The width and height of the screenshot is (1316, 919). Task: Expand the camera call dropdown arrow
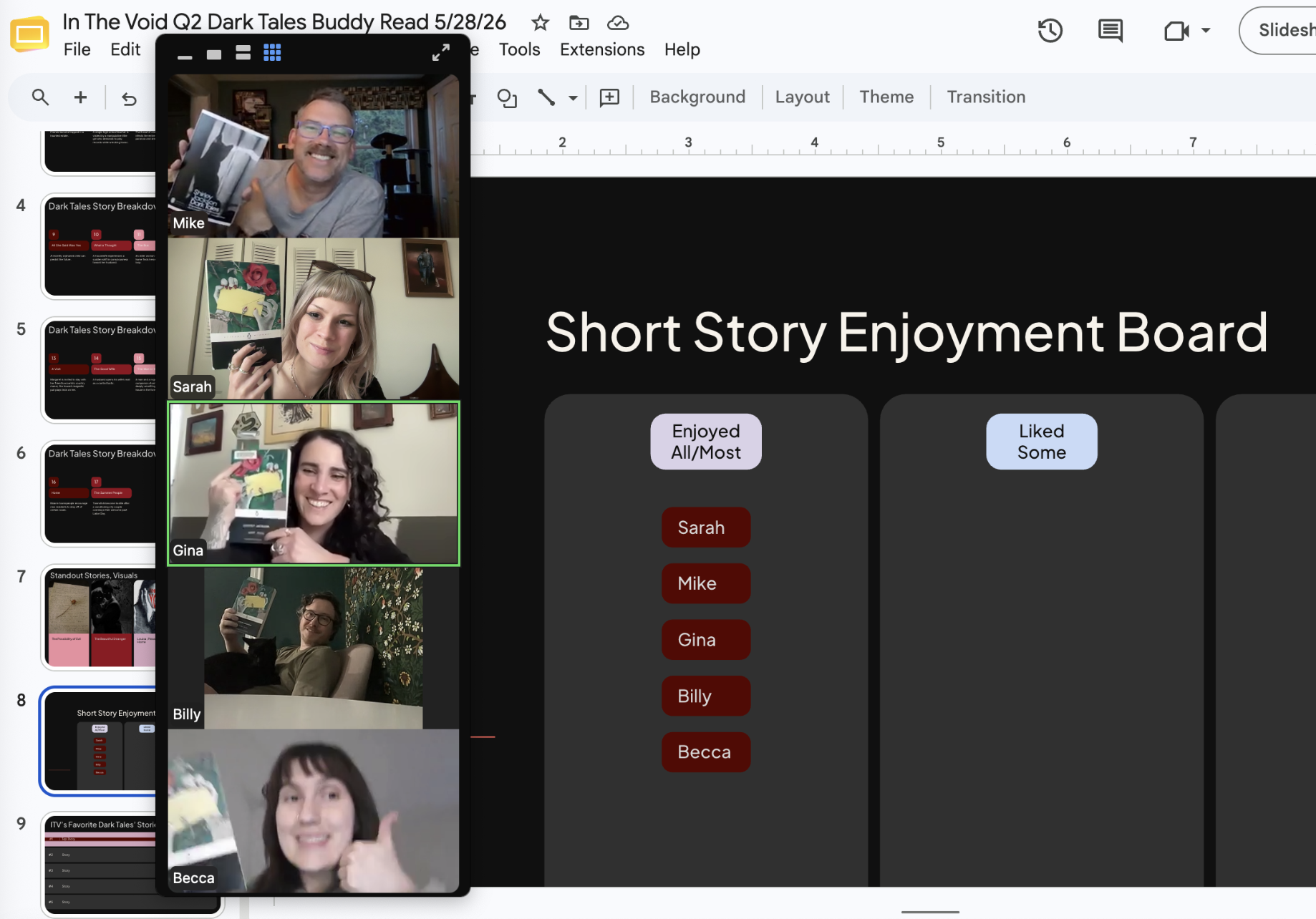1206,31
